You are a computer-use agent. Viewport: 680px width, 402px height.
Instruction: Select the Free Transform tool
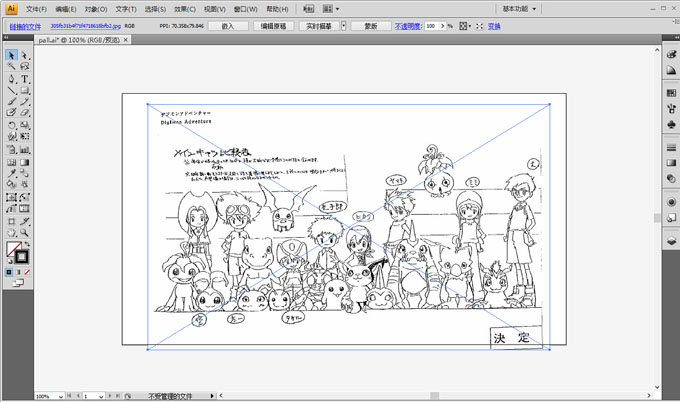point(25,136)
